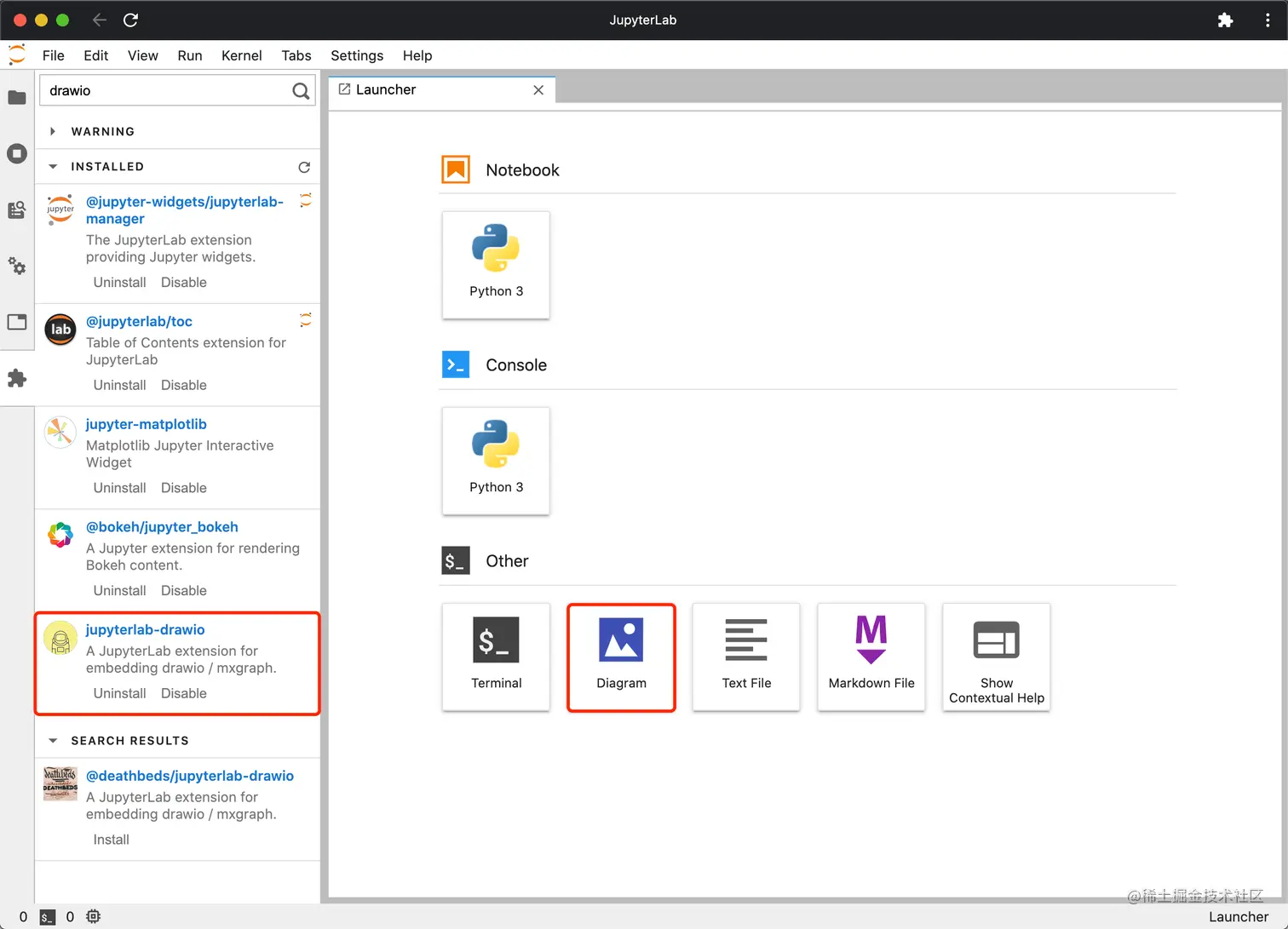The height and width of the screenshot is (929, 1288).
Task: Open the jupyter-matplotlib extension link
Action: (x=147, y=424)
